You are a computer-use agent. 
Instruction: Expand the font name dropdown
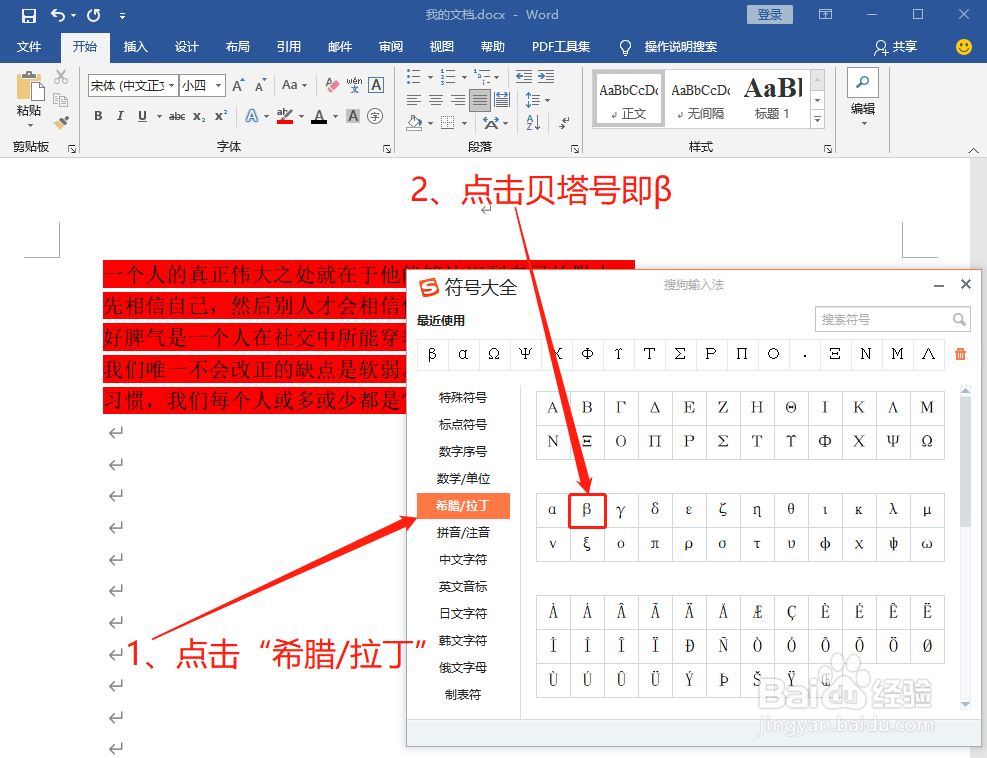[x=172, y=85]
